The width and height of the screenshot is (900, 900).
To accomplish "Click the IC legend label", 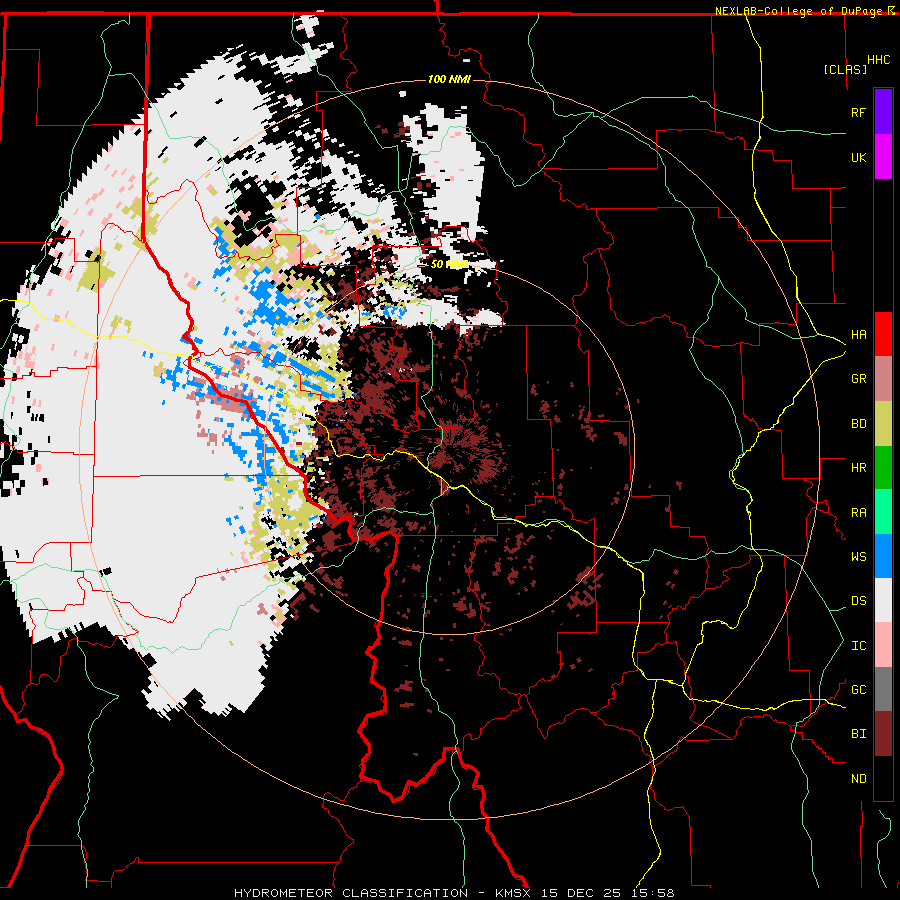I will pos(859,646).
